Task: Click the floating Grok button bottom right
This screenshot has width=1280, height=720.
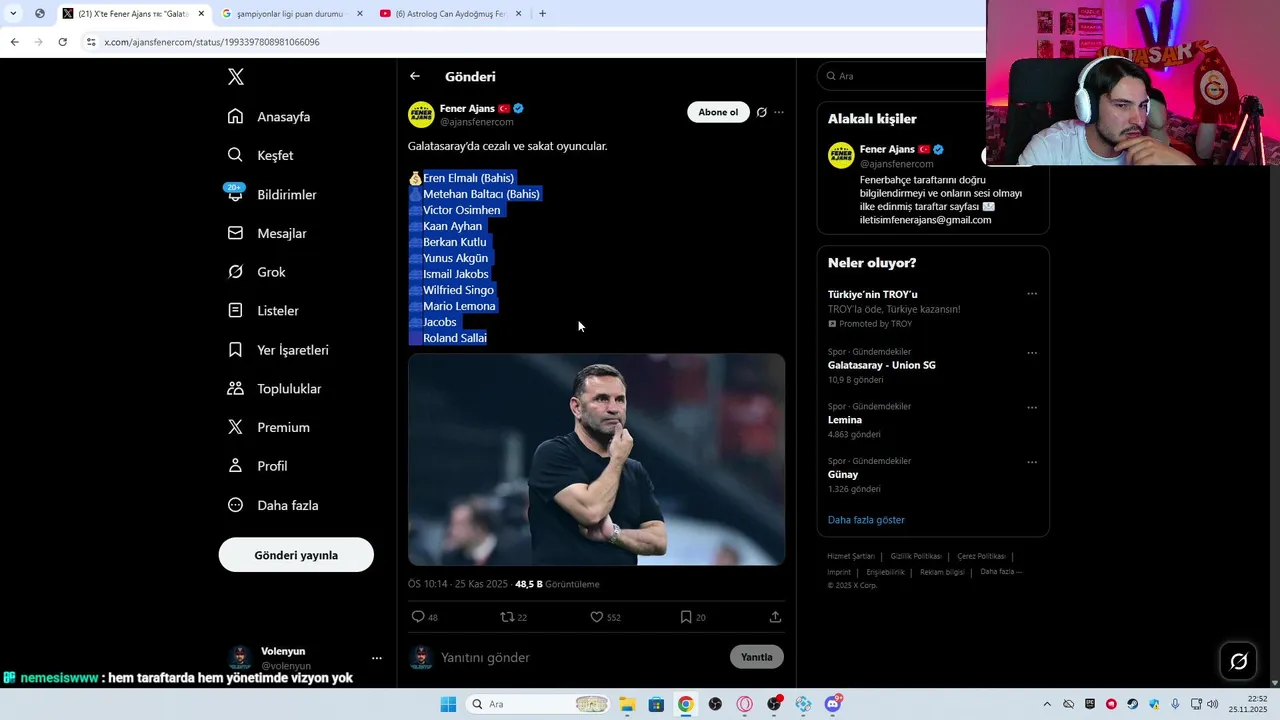Action: 1238,661
